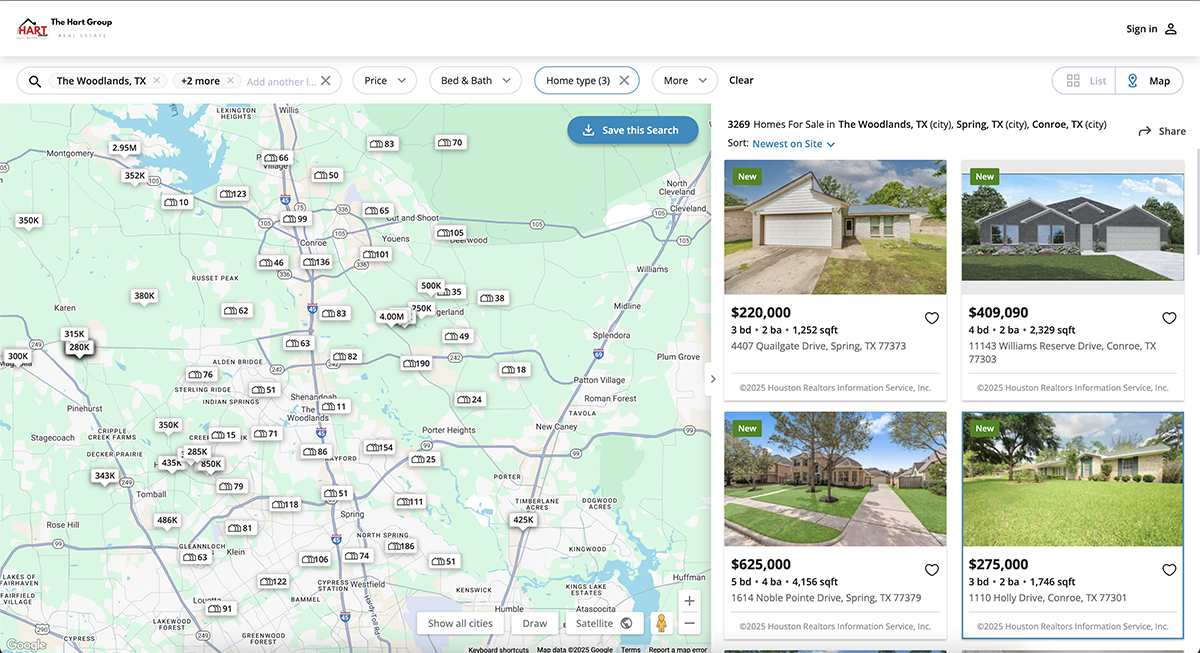Click the cluster marker showing 70

click(450, 143)
